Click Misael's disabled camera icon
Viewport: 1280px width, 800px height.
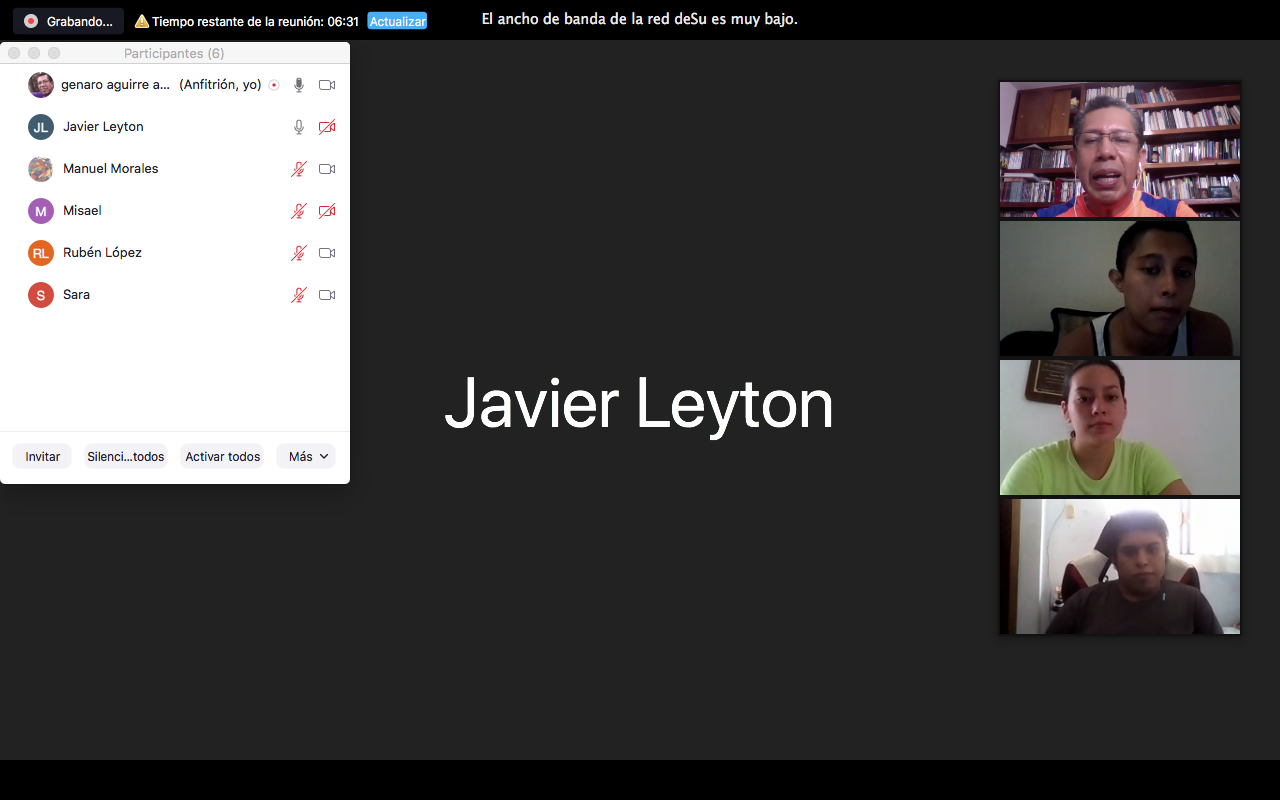point(326,211)
